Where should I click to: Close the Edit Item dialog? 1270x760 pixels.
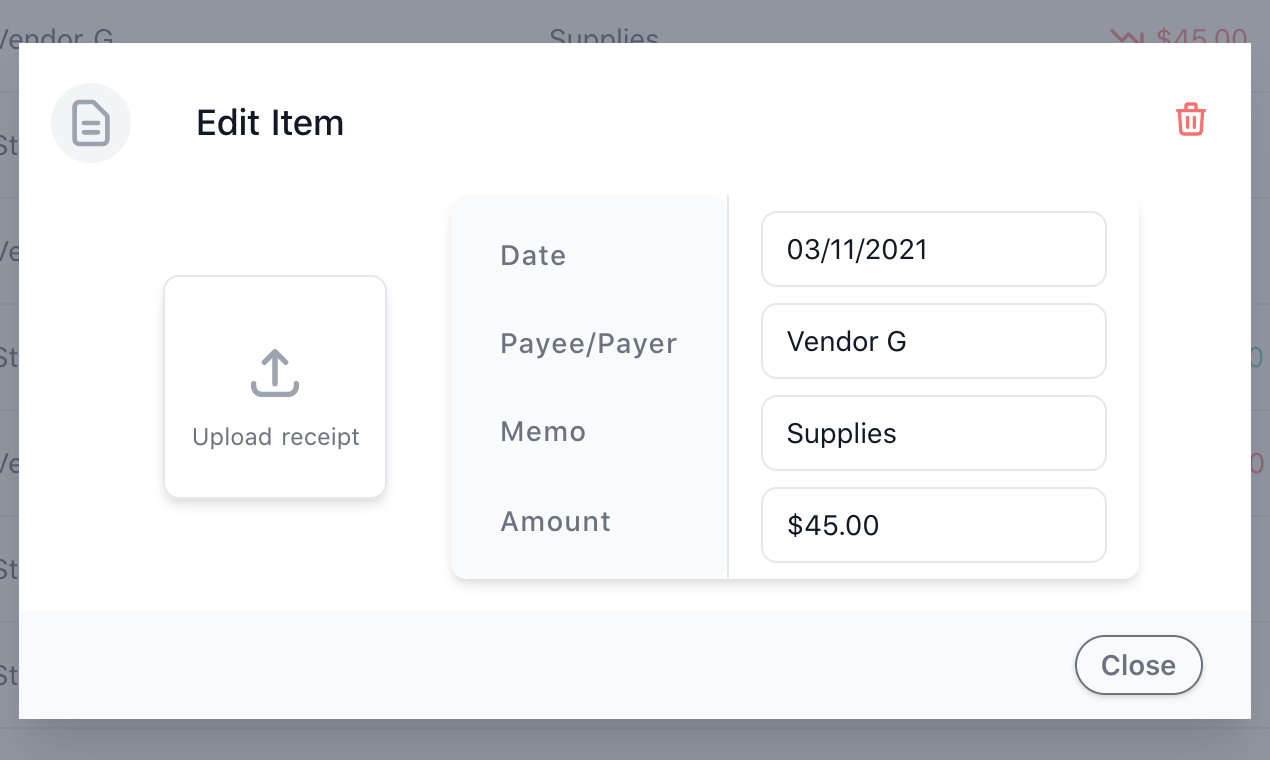point(1138,665)
